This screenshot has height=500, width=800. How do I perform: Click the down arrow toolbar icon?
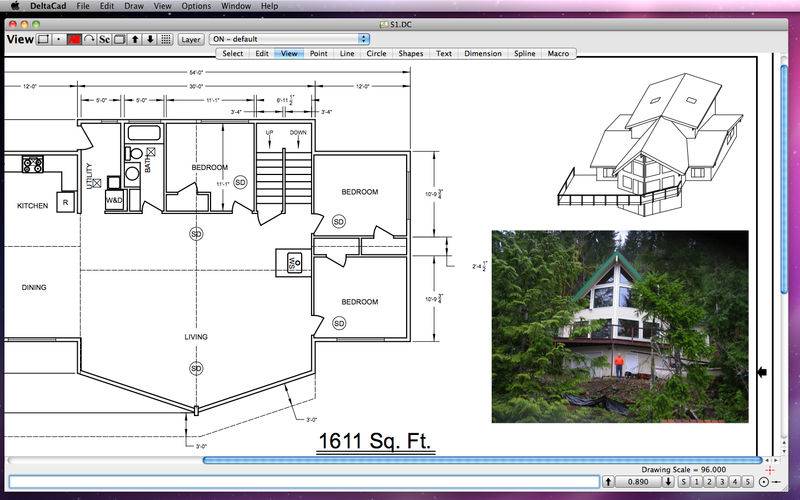150,39
